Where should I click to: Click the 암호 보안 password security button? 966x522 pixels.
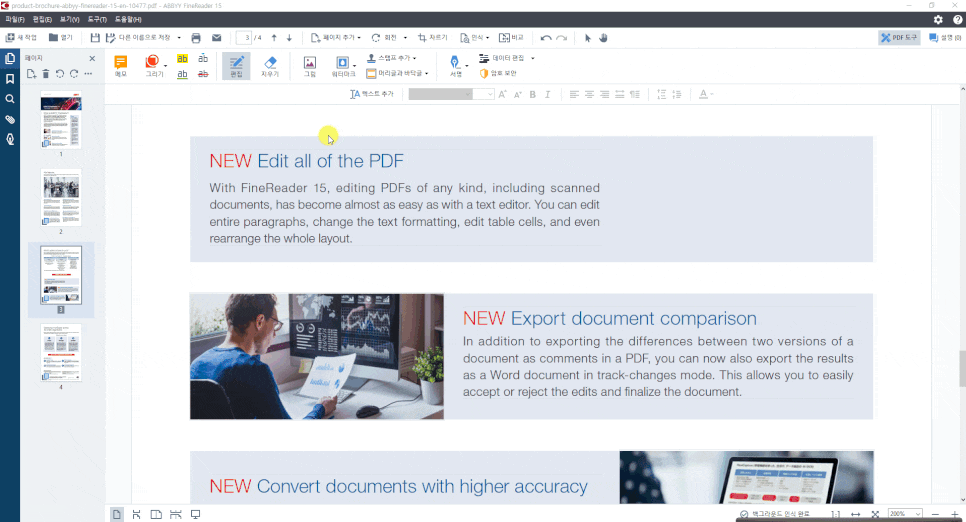pos(498,73)
